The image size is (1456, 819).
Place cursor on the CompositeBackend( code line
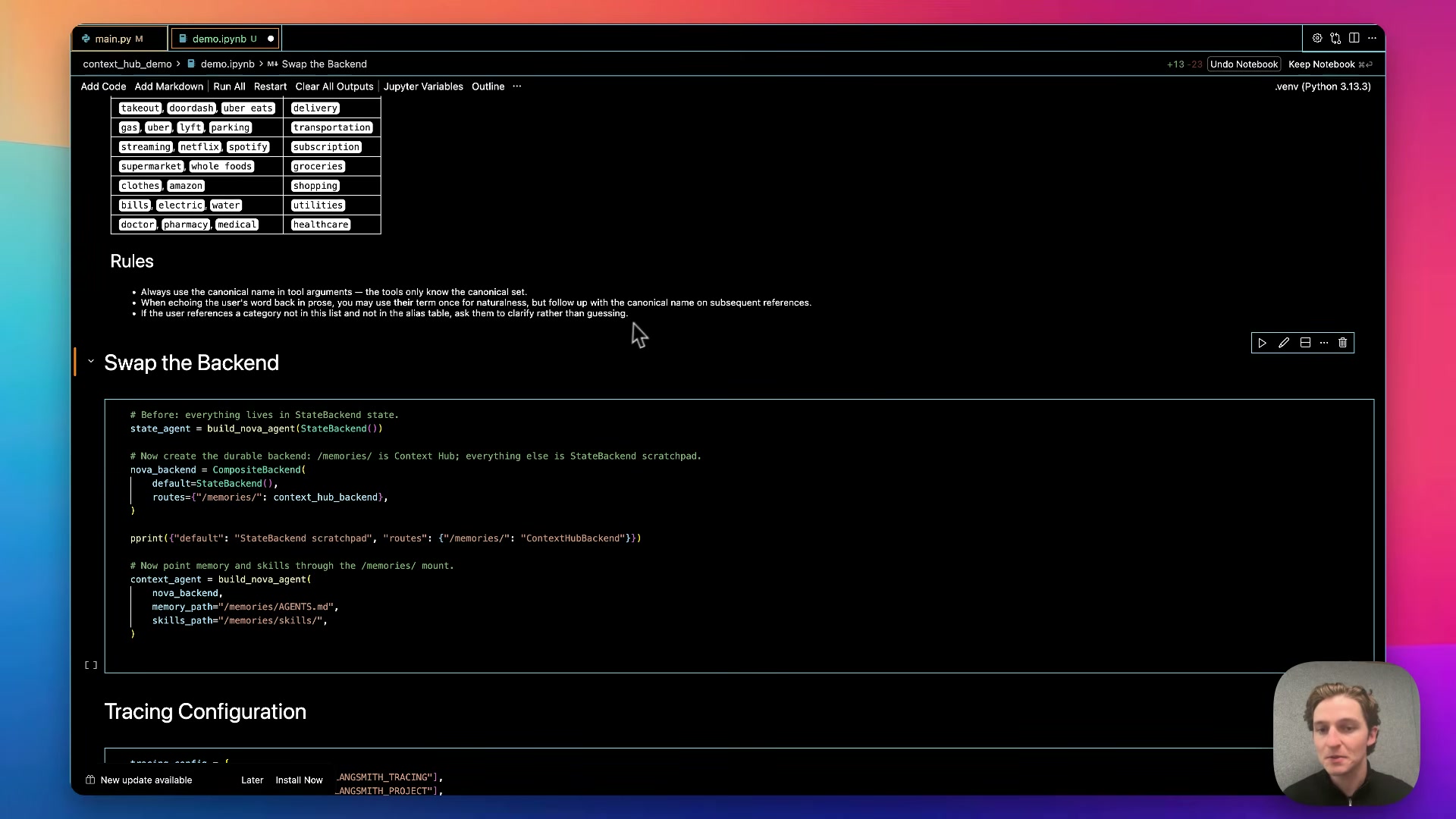(x=218, y=469)
